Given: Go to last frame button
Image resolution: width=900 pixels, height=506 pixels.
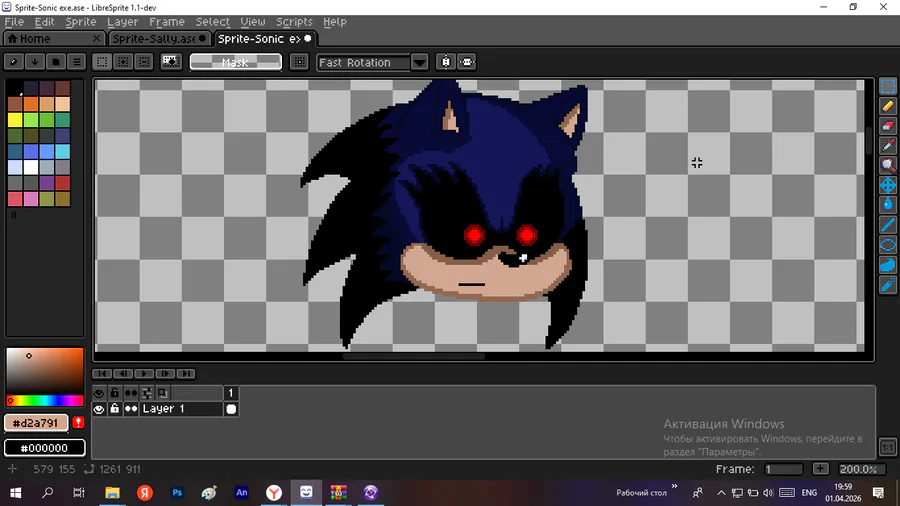Looking at the screenshot, I should [186, 373].
